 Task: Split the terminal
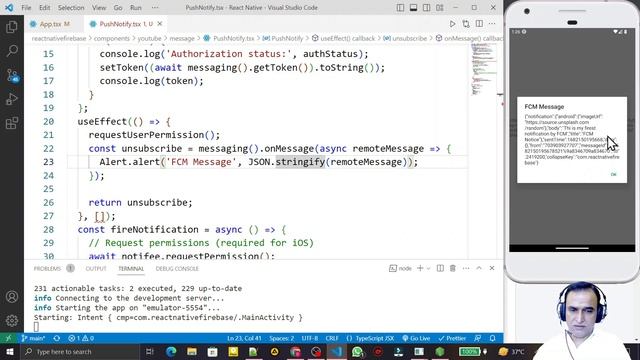440,268
